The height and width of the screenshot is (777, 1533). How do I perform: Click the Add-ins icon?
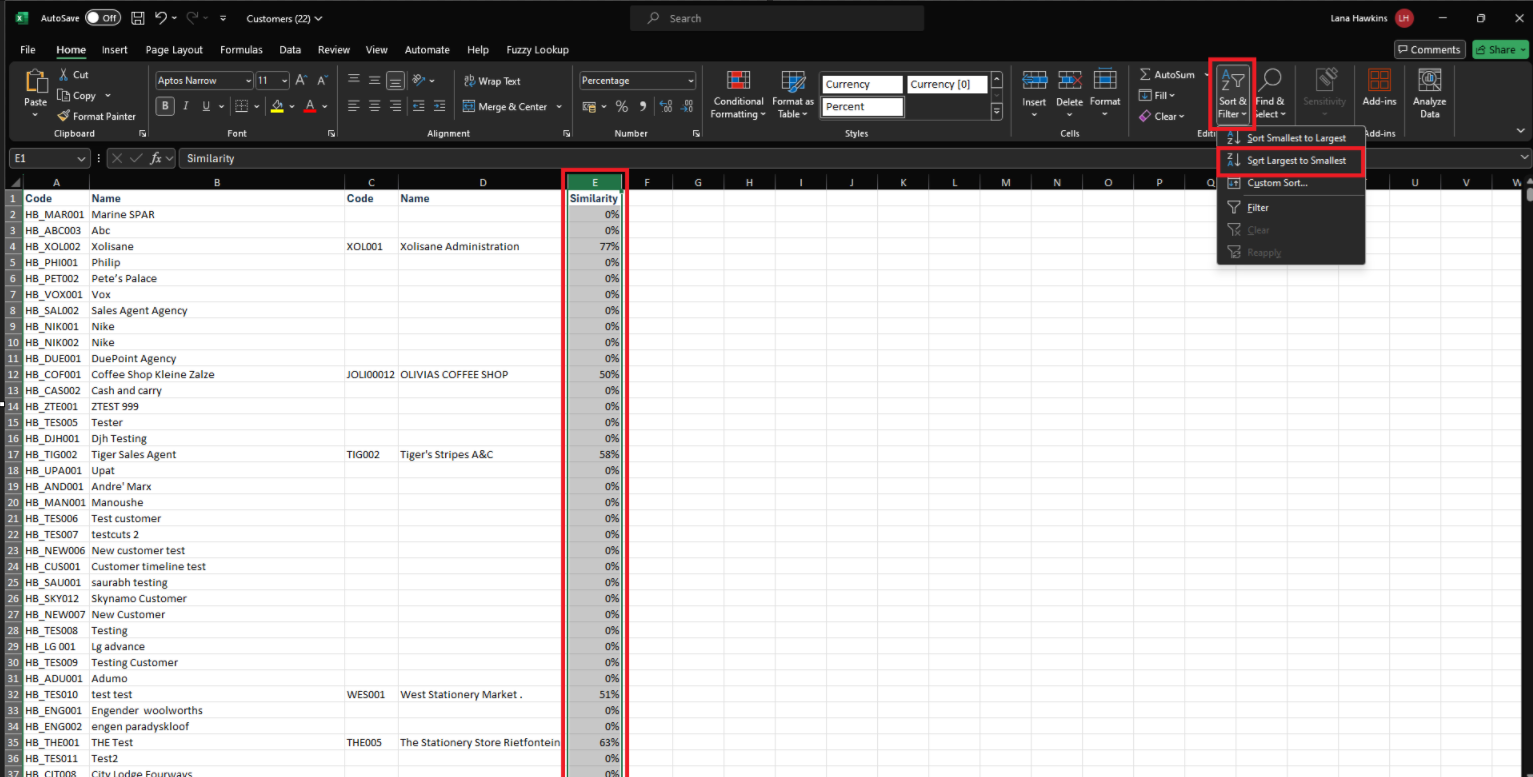point(1379,81)
